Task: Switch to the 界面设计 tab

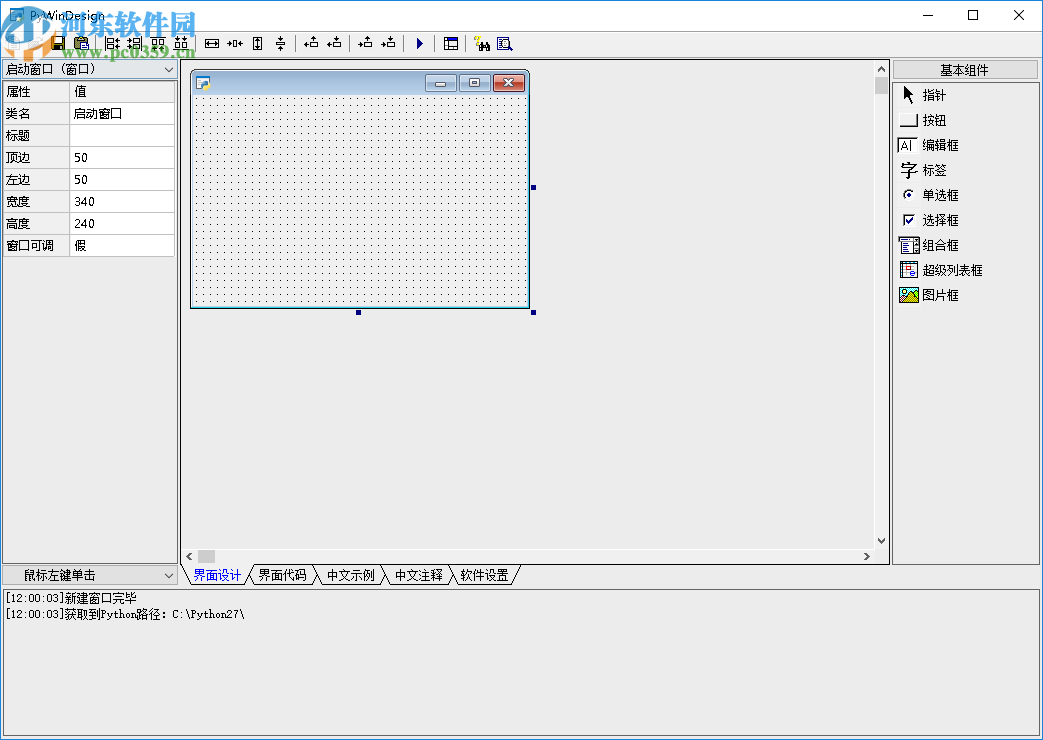Action: (x=217, y=575)
